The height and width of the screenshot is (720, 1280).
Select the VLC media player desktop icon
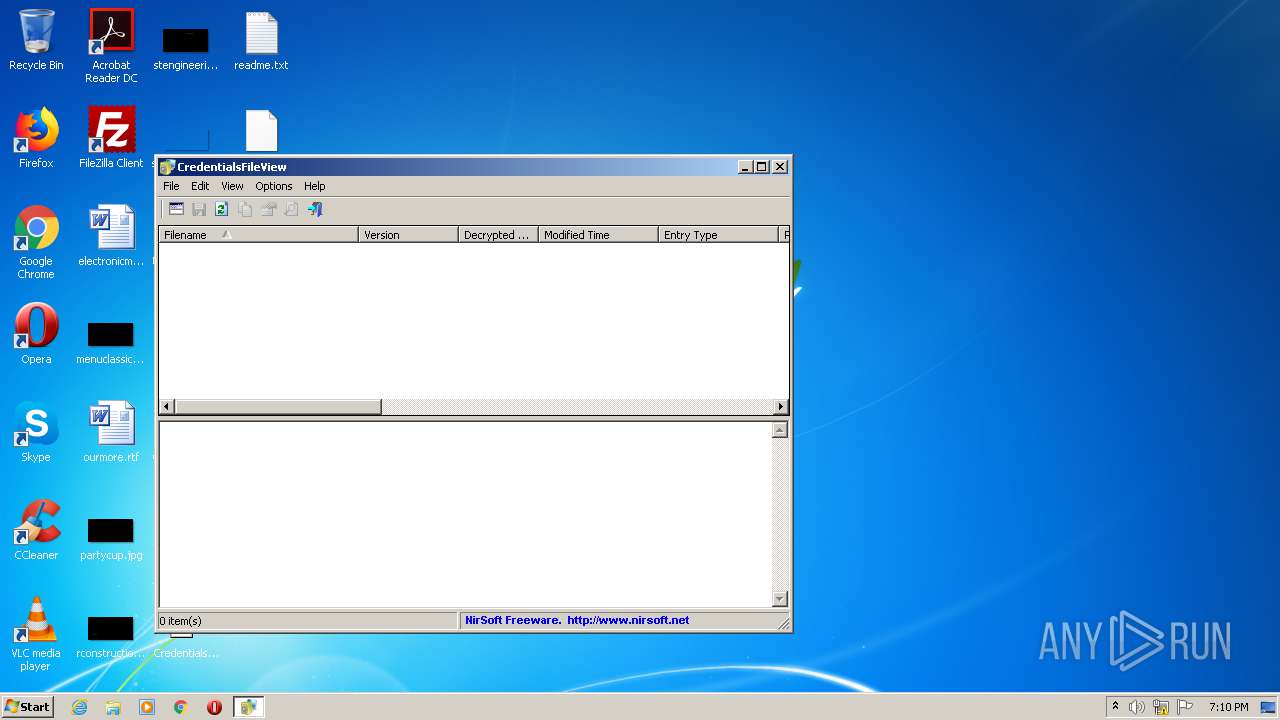click(x=36, y=634)
